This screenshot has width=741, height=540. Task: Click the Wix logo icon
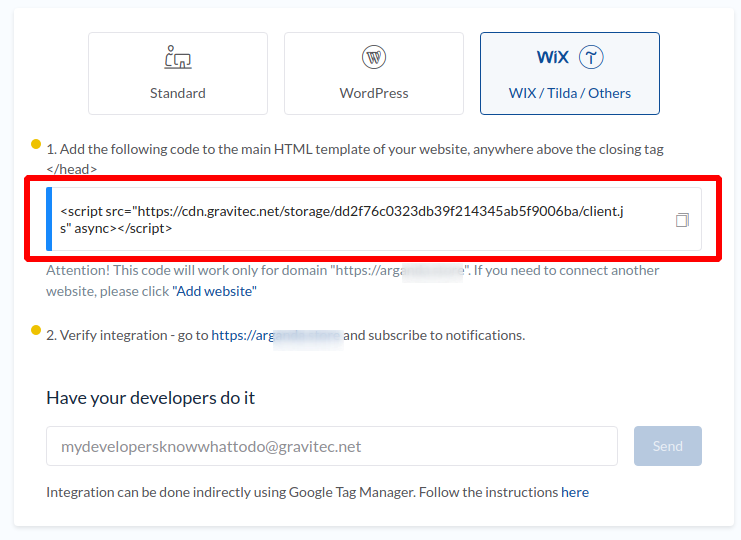(552, 57)
